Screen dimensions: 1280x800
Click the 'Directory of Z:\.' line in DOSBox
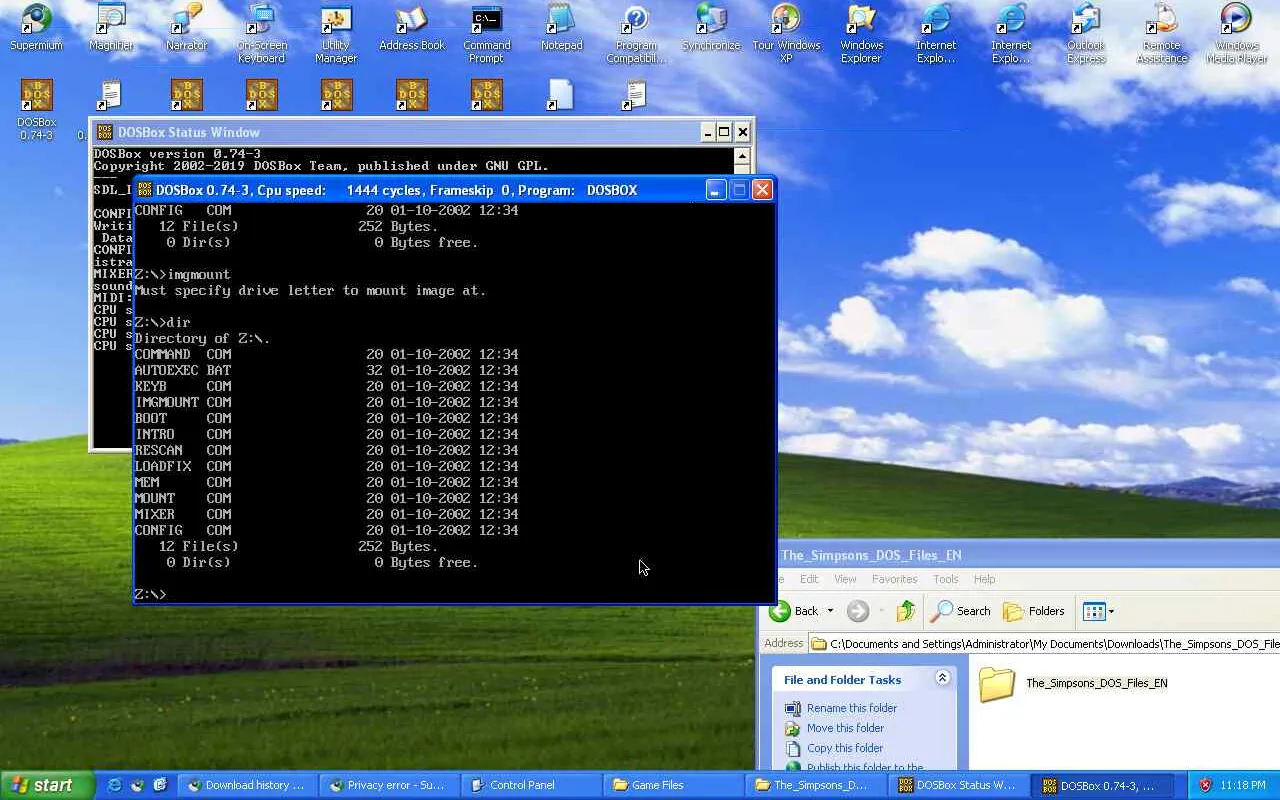[202, 338]
